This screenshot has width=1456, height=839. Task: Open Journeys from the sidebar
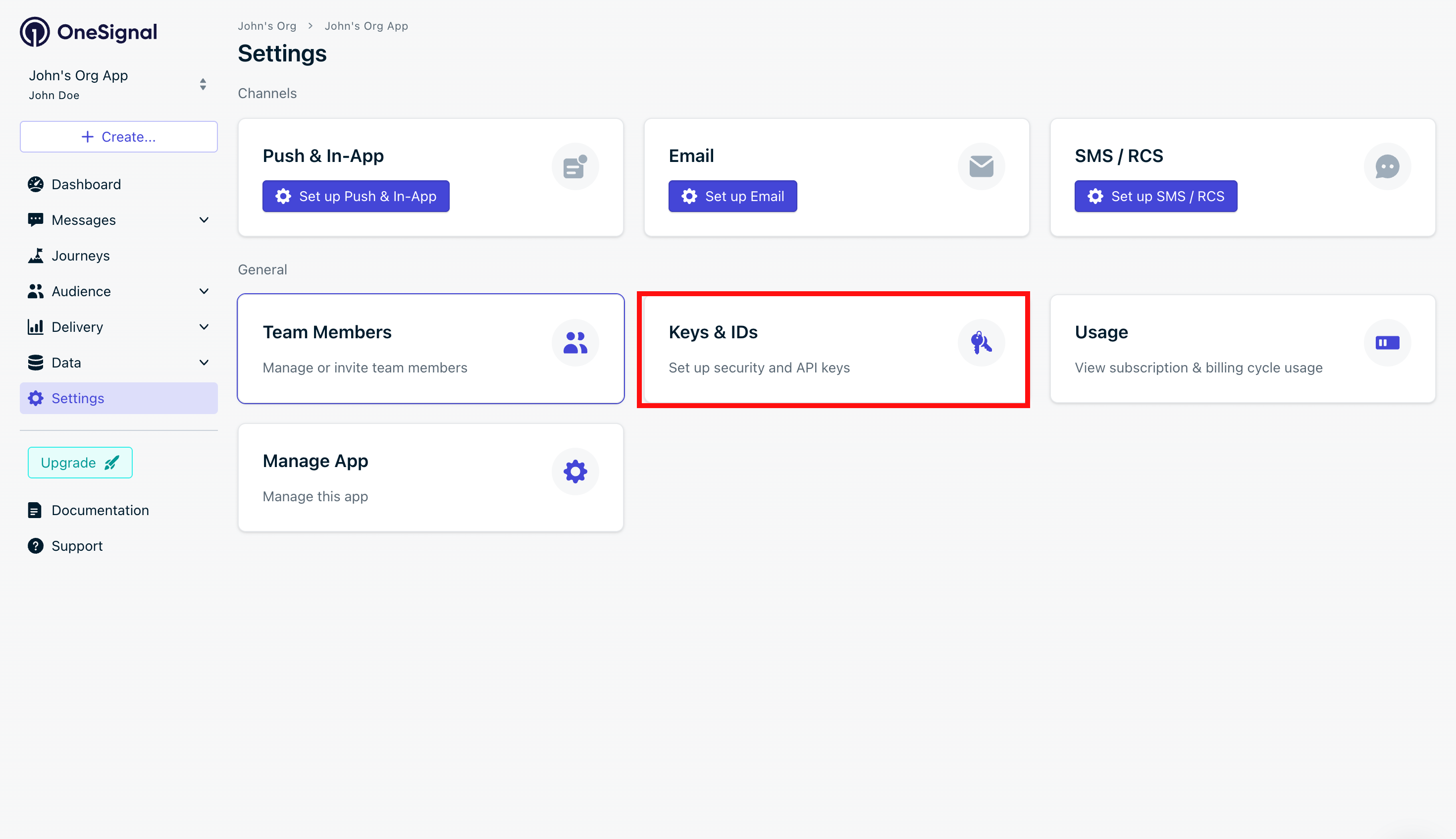point(80,255)
